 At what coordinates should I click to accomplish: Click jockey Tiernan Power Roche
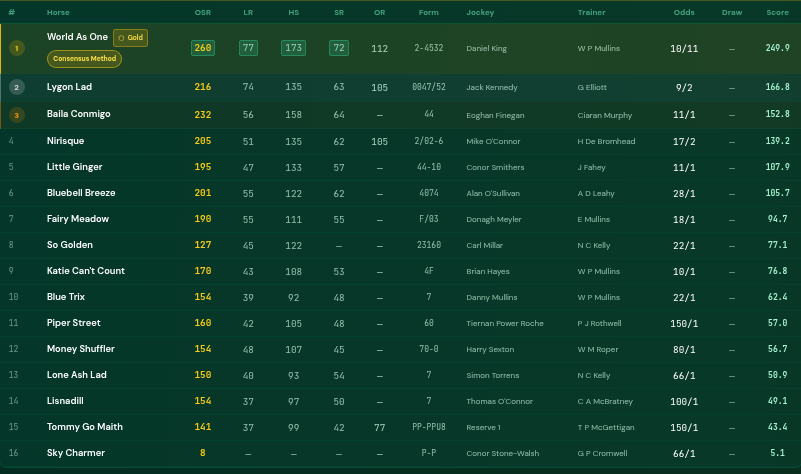click(505, 323)
